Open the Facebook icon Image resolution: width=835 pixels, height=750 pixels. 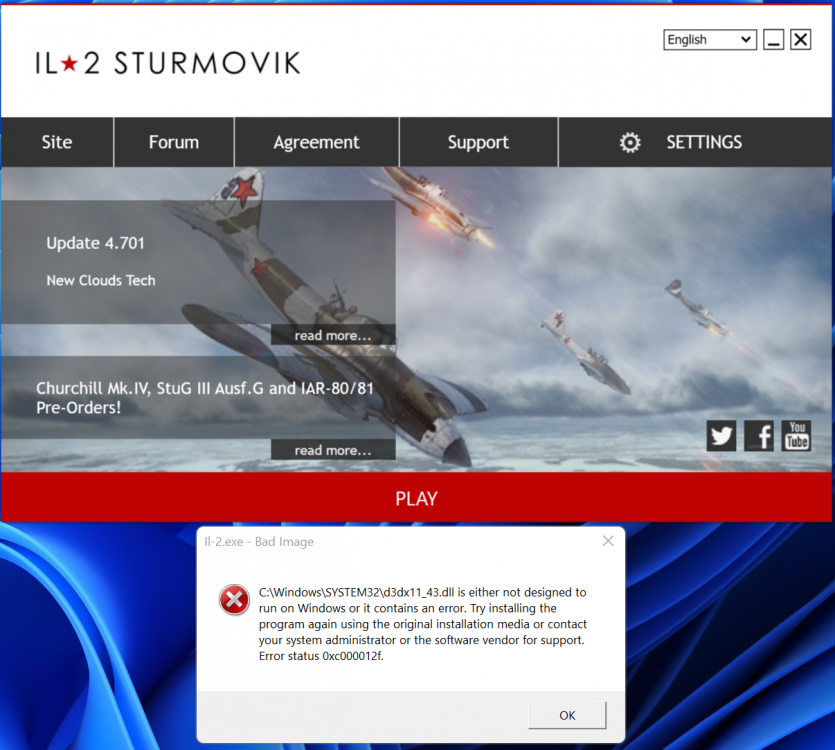(758, 435)
